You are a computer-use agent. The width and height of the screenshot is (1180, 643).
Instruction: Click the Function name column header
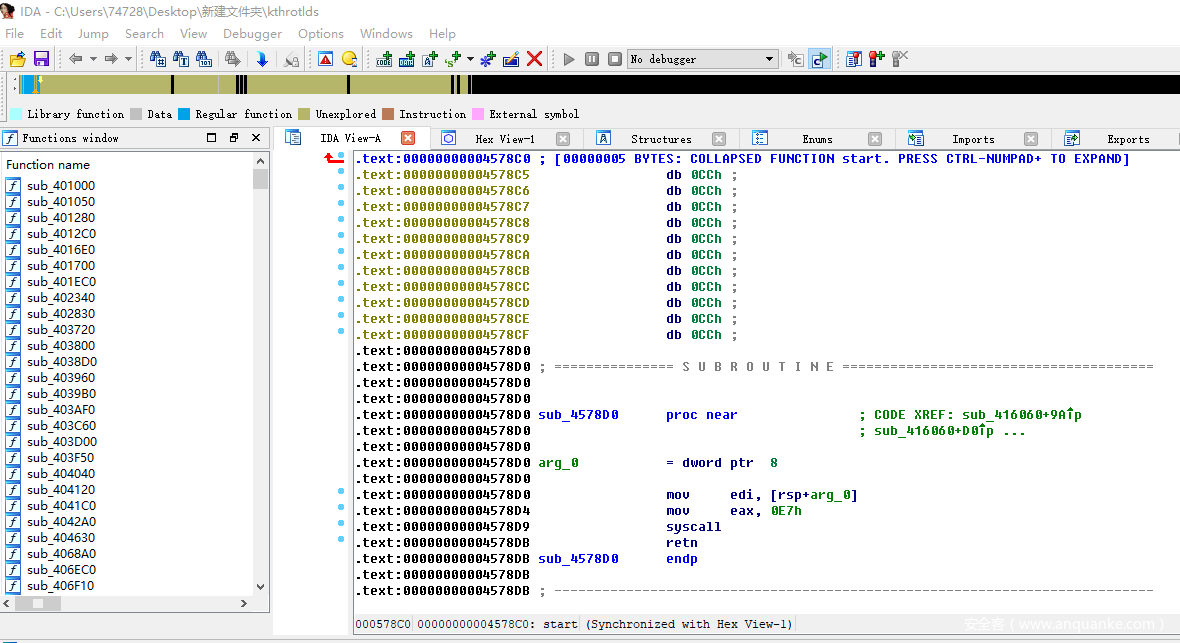click(48, 164)
